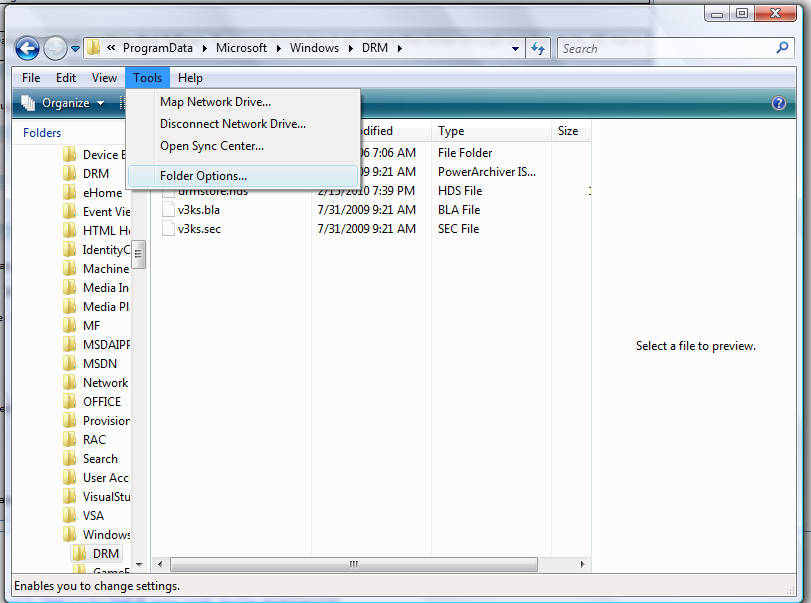Open the recent locations dropdown arrow
811x603 pixels.
(75, 48)
